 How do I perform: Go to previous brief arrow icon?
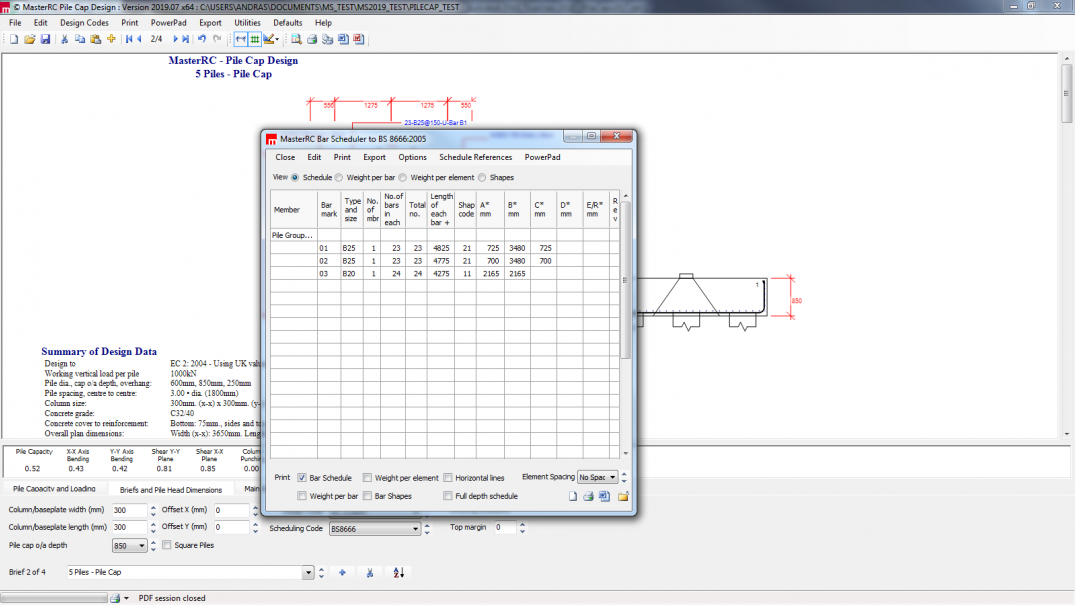139,39
